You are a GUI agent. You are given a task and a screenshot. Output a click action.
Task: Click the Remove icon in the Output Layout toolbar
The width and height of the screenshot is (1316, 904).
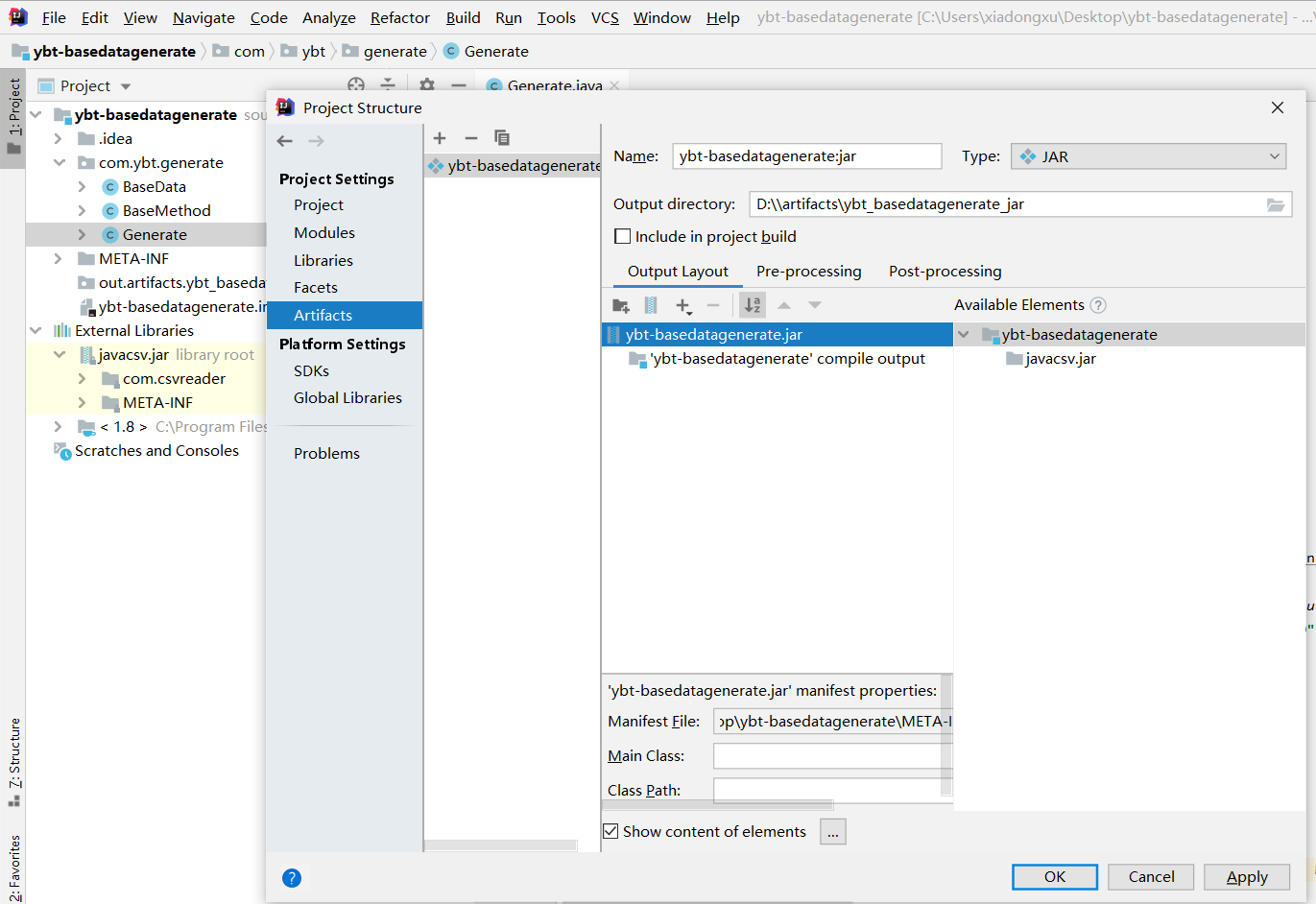713,305
